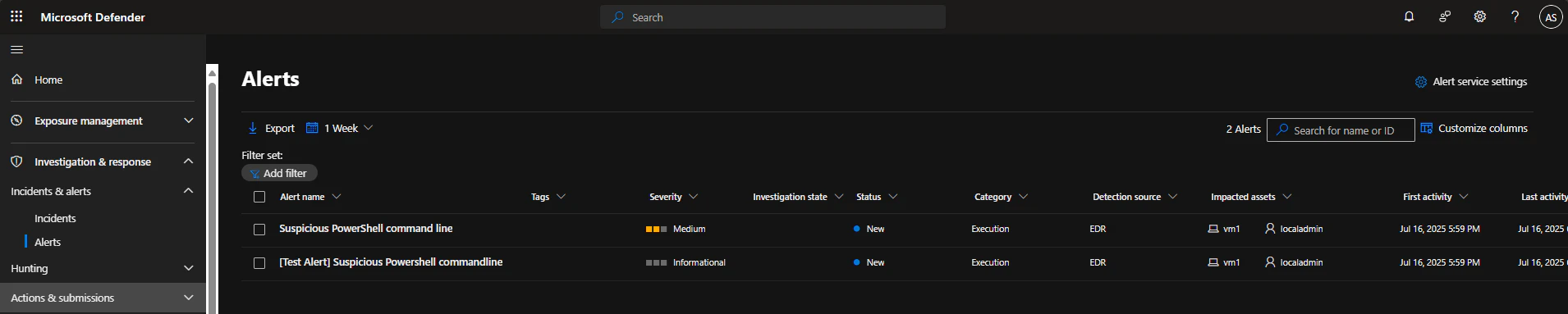Click the Export download arrow icon
This screenshot has height=314, width=1568.
tap(253, 128)
